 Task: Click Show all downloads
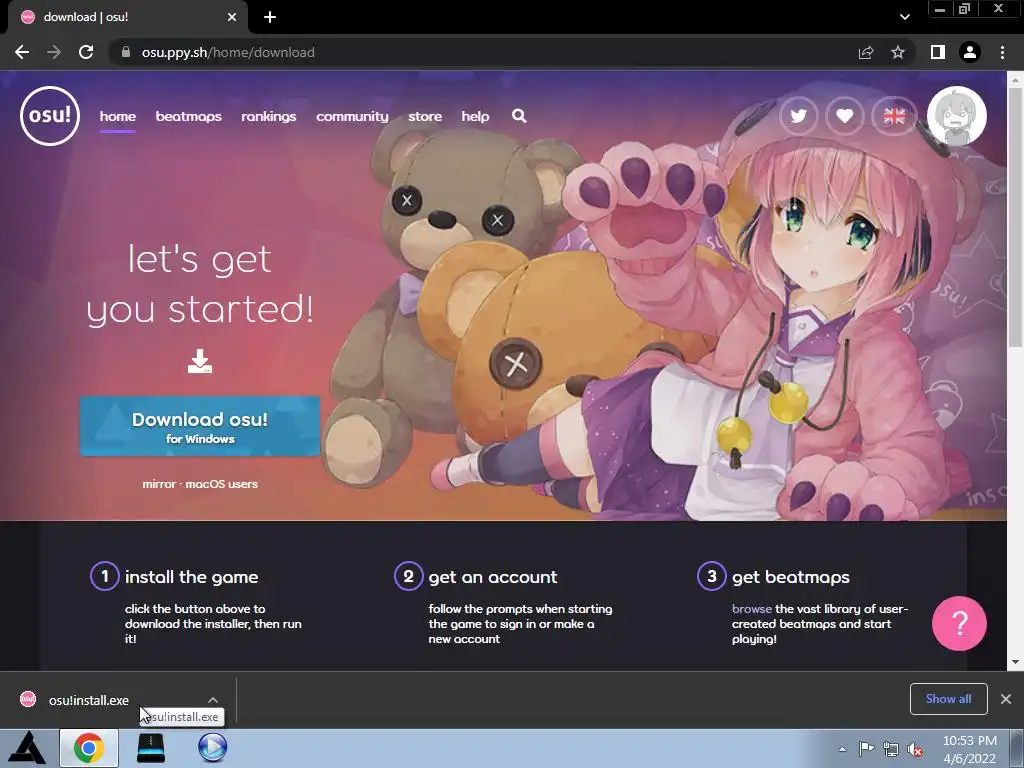click(948, 699)
